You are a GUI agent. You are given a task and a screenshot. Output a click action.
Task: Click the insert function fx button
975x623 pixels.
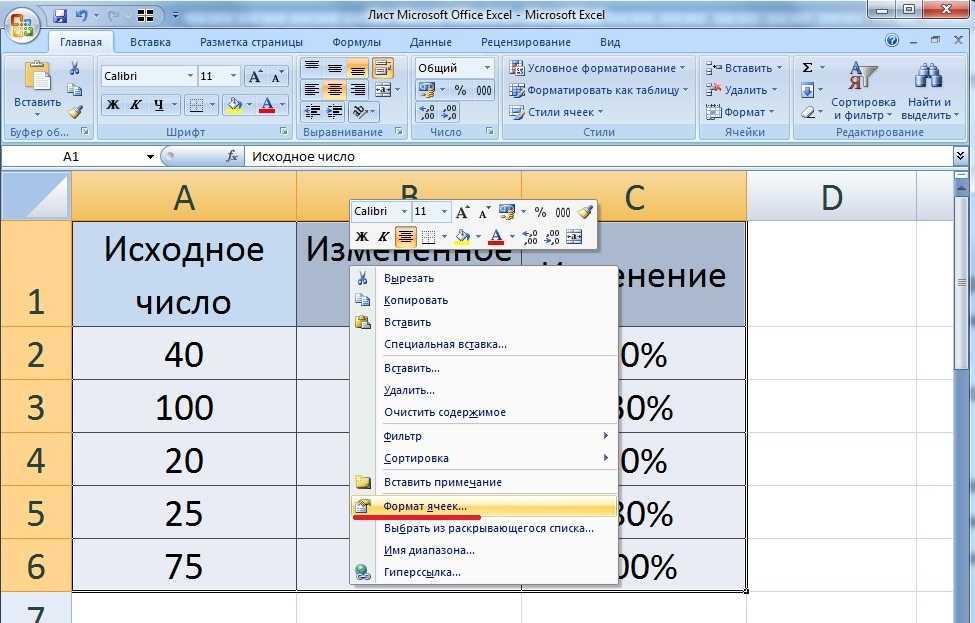tap(232, 157)
